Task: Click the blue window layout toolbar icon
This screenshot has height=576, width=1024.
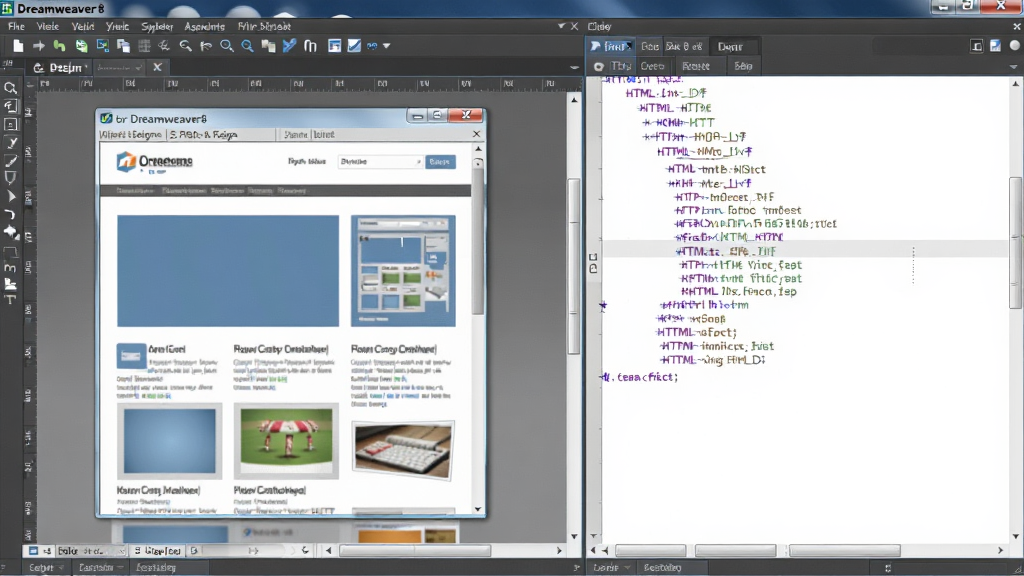Action: (x=334, y=46)
